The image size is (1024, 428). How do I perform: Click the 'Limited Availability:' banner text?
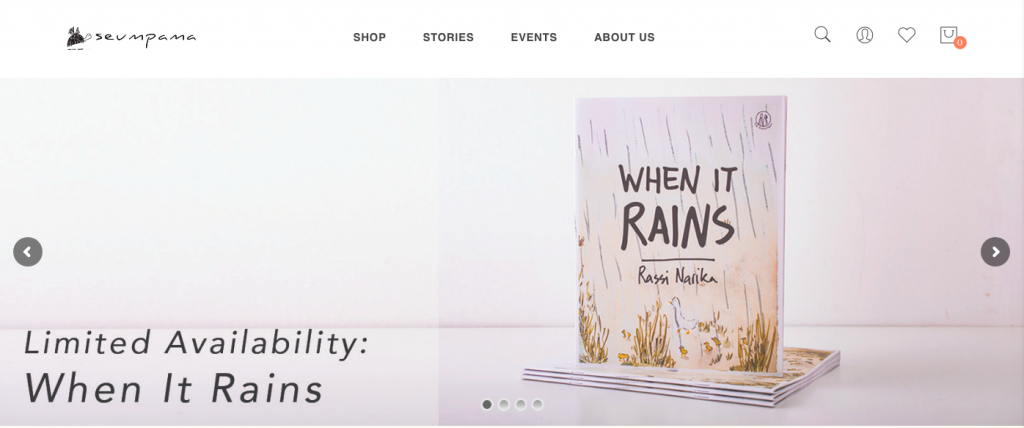pyautogui.click(x=197, y=343)
